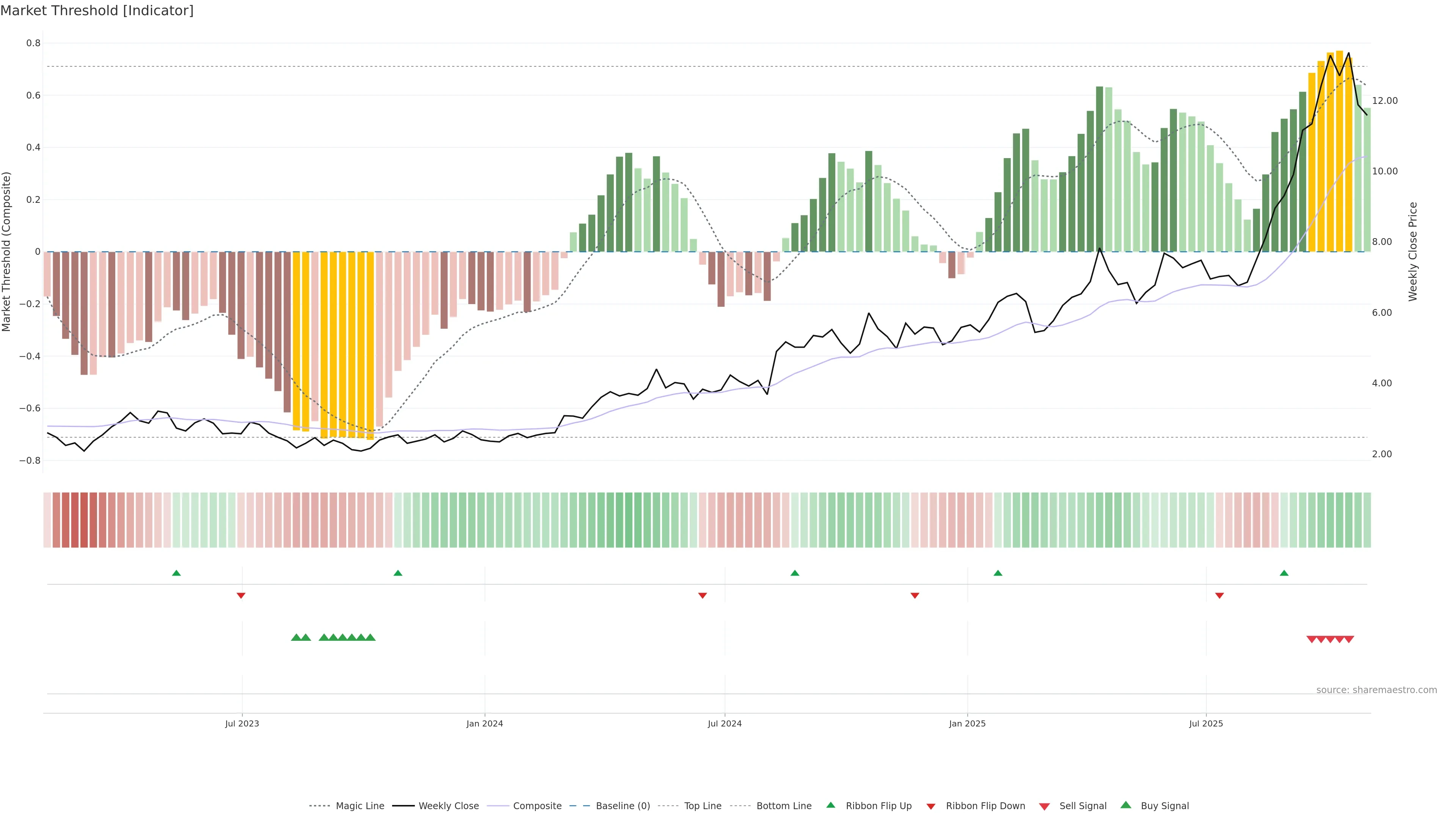Click the source sharemaestro.com text

click(x=1376, y=690)
